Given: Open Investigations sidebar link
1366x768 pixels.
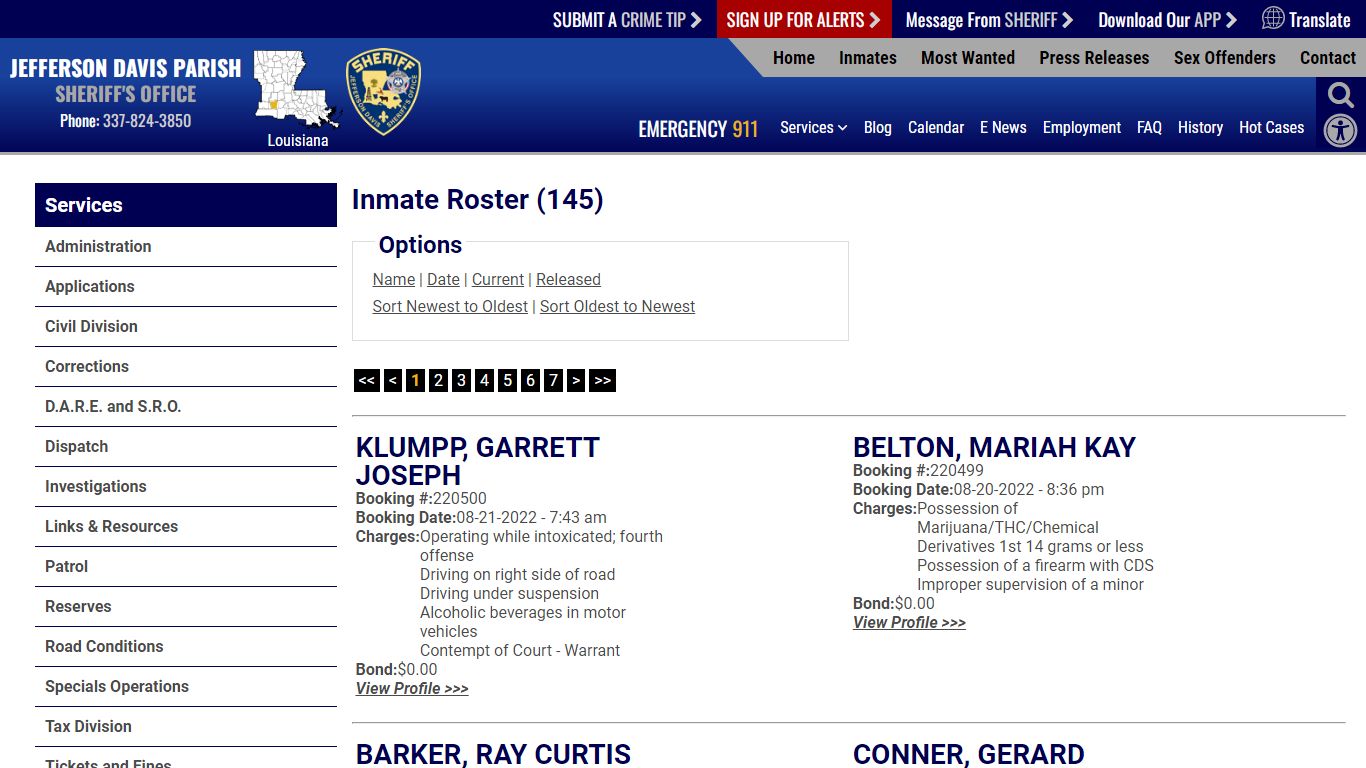Looking at the screenshot, I should click(186, 487).
